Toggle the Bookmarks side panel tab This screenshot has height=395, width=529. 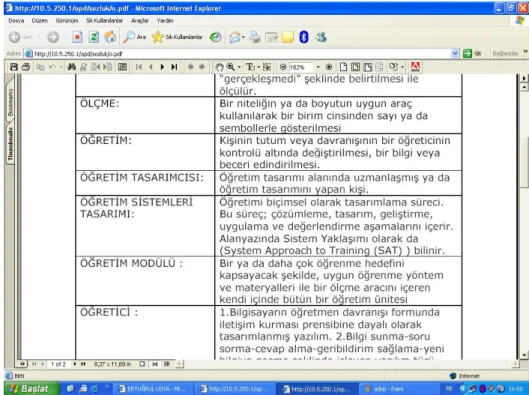10,102
